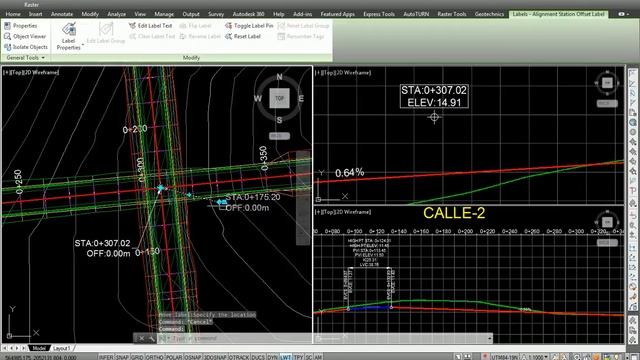This screenshot has width=640, height=360.
Task: Open command line customize wrench icon
Action: click(x=151, y=338)
